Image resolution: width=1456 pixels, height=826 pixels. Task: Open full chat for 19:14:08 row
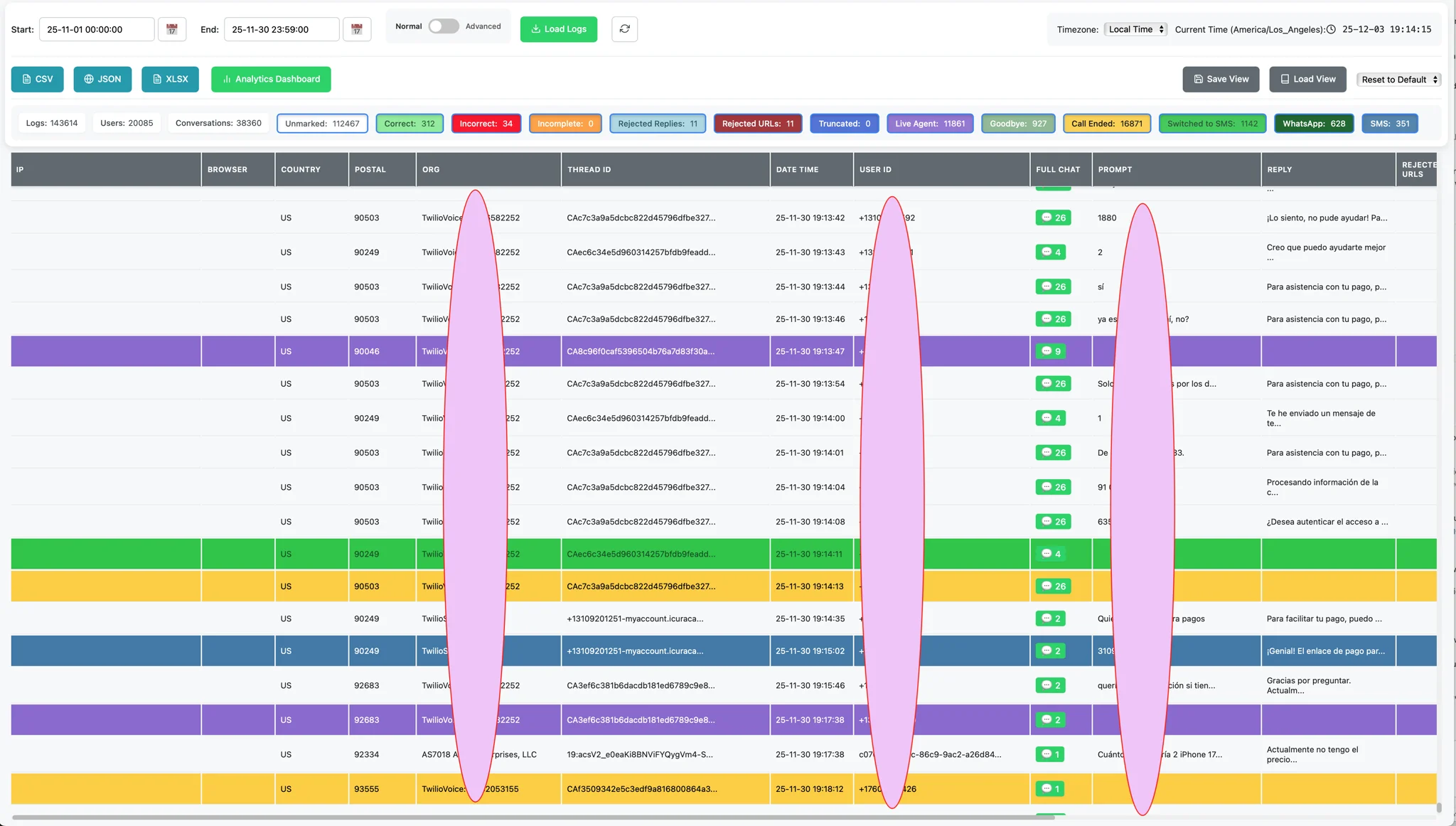tap(1053, 522)
